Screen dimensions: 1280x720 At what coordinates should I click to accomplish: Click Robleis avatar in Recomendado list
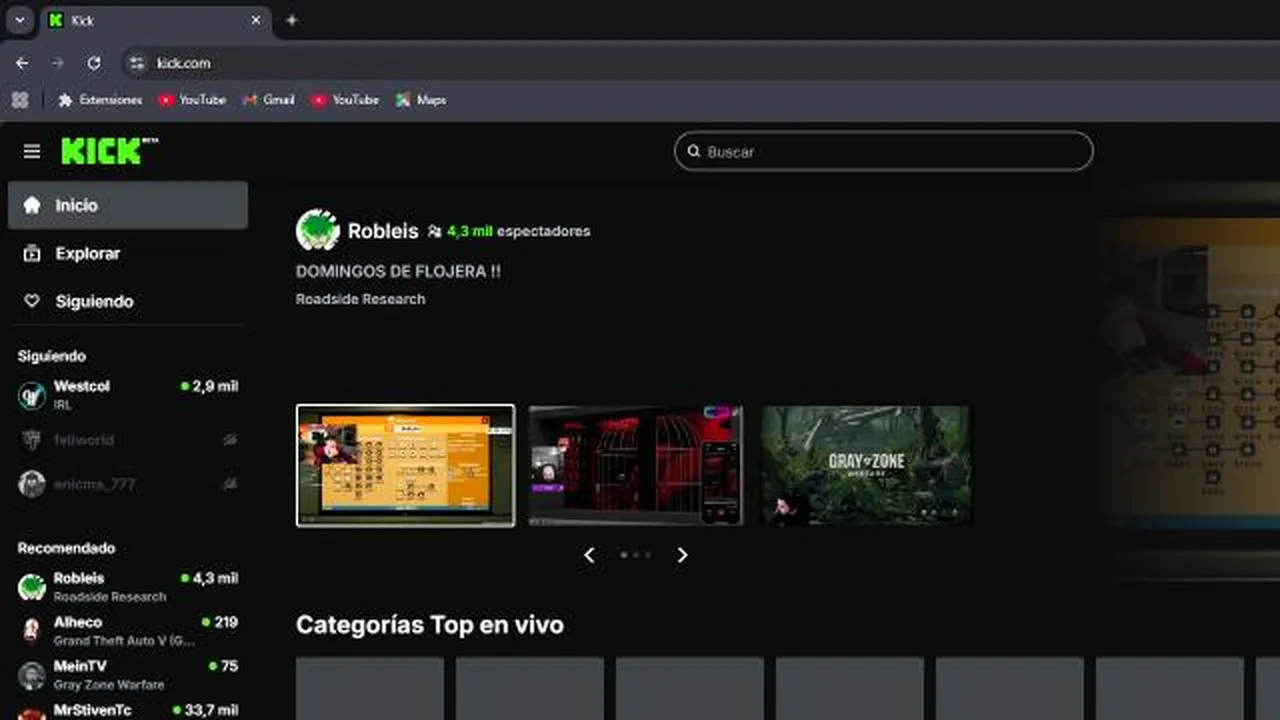tap(32, 587)
